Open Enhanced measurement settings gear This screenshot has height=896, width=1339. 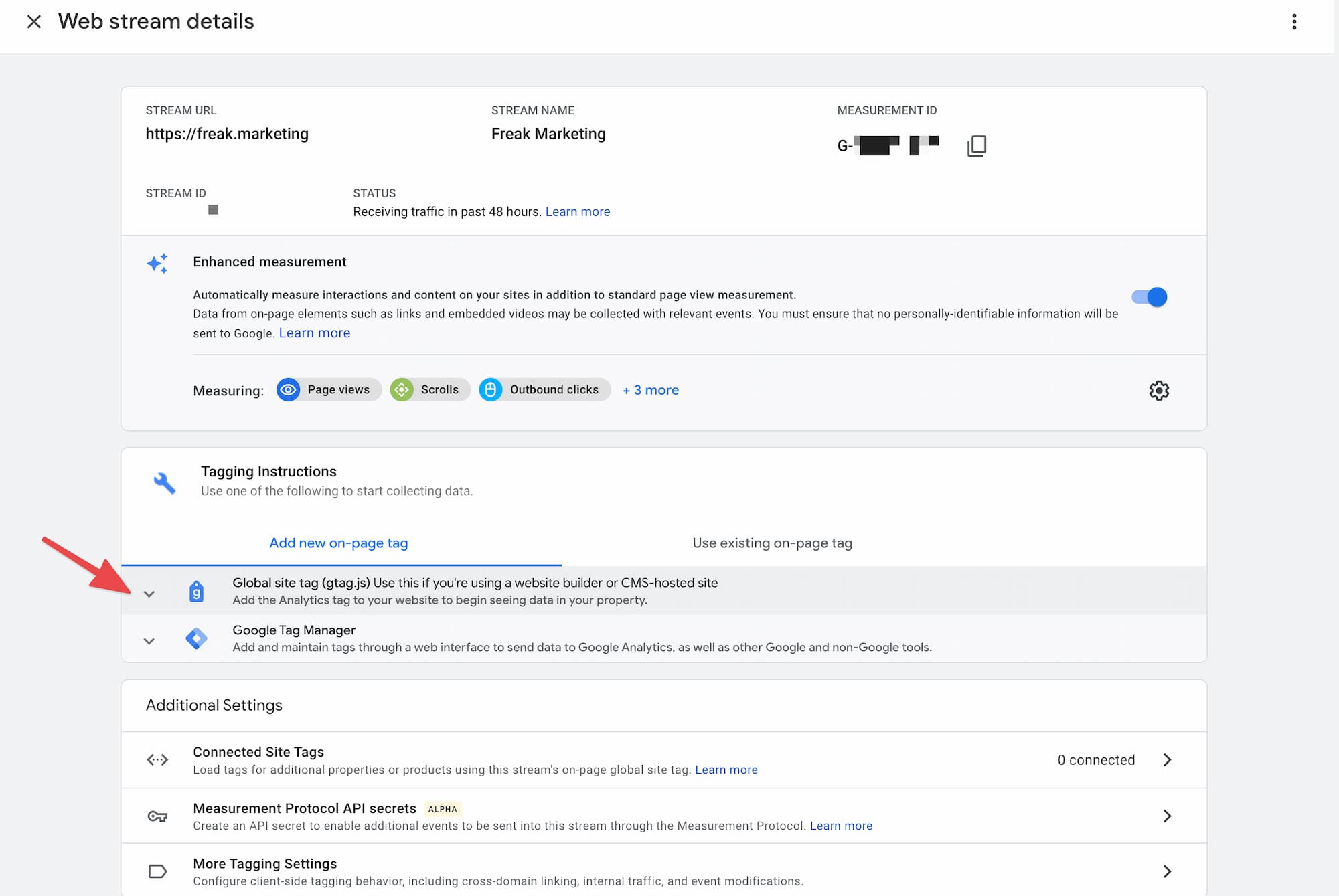1159,391
